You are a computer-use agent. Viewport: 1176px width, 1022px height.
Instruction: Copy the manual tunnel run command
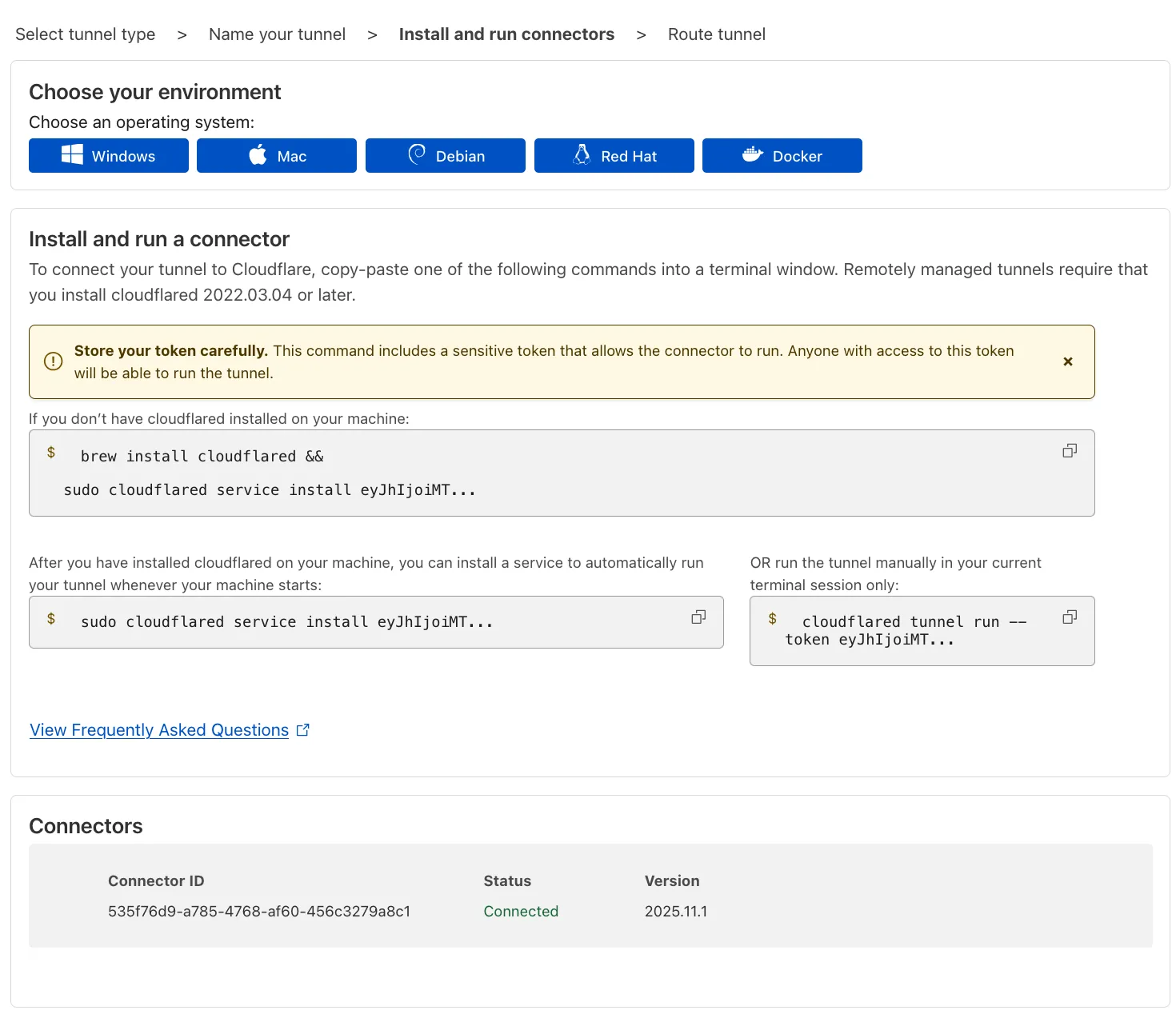[x=1070, y=617]
